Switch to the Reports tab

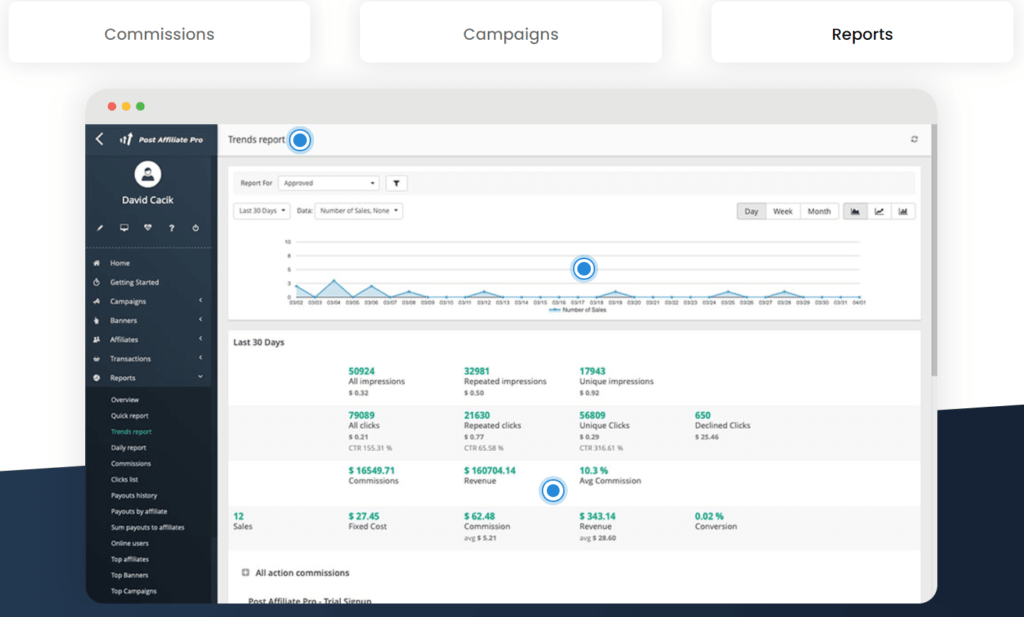pyautogui.click(x=862, y=33)
